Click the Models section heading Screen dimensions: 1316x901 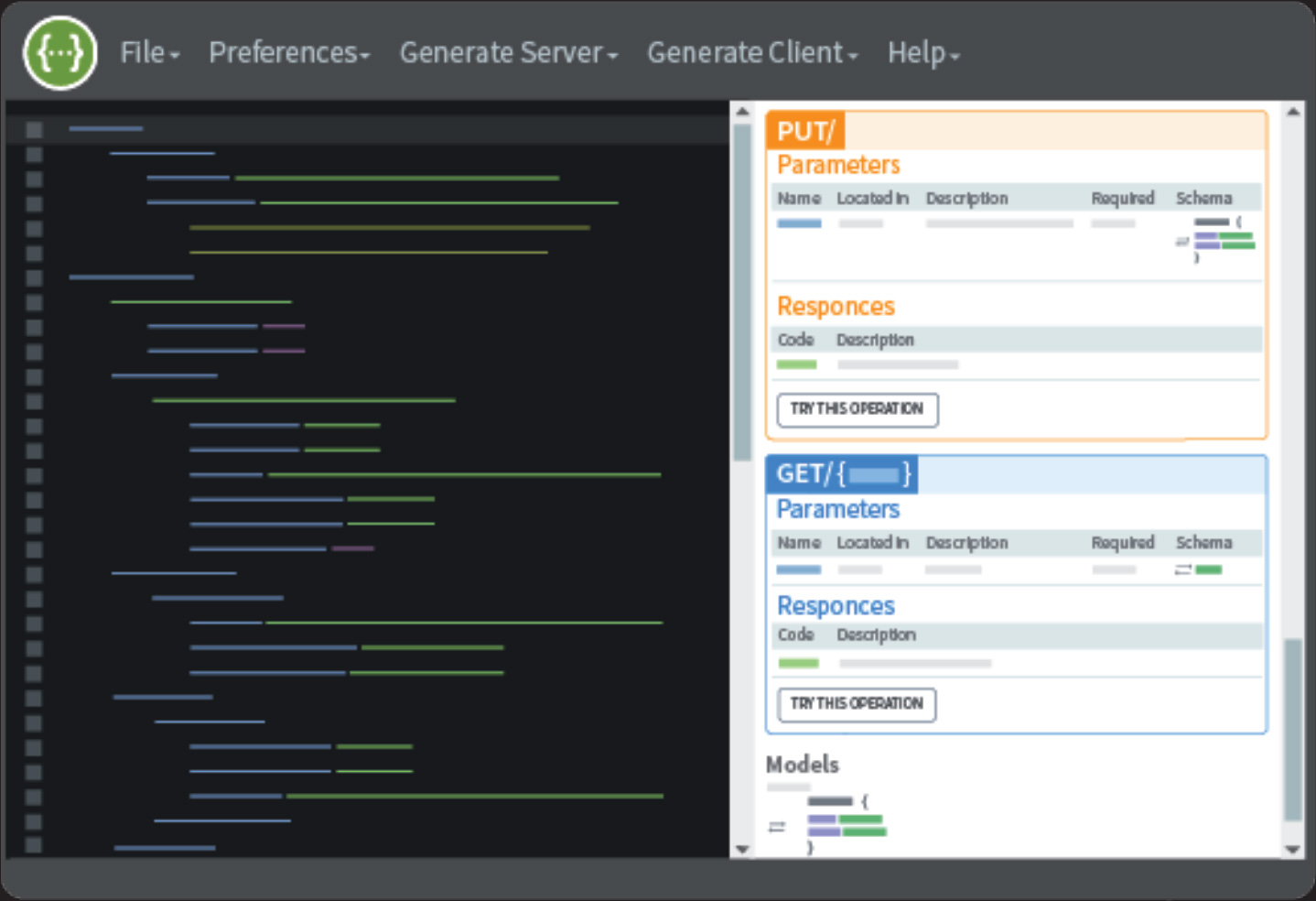tap(802, 765)
